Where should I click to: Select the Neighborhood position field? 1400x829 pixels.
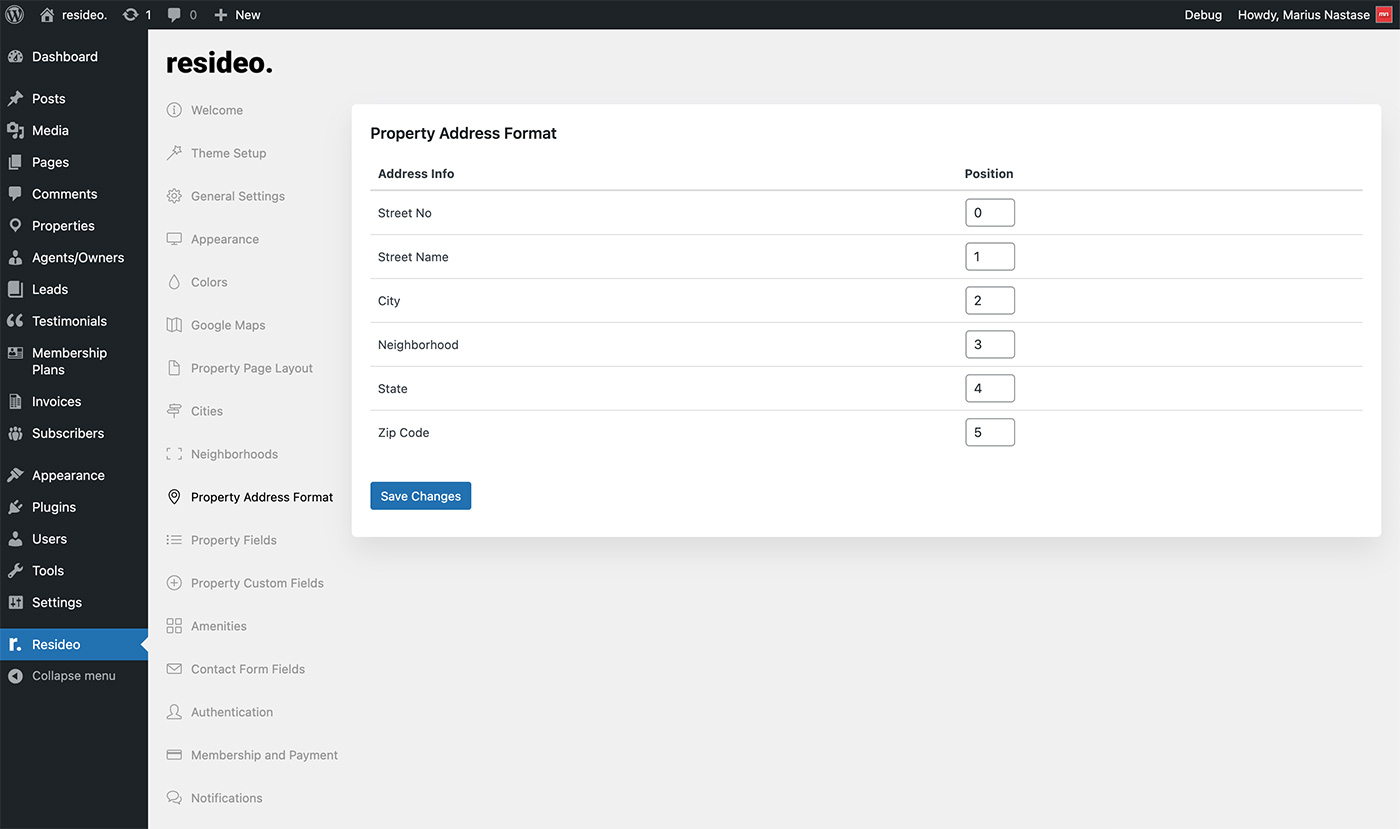tap(989, 345)
